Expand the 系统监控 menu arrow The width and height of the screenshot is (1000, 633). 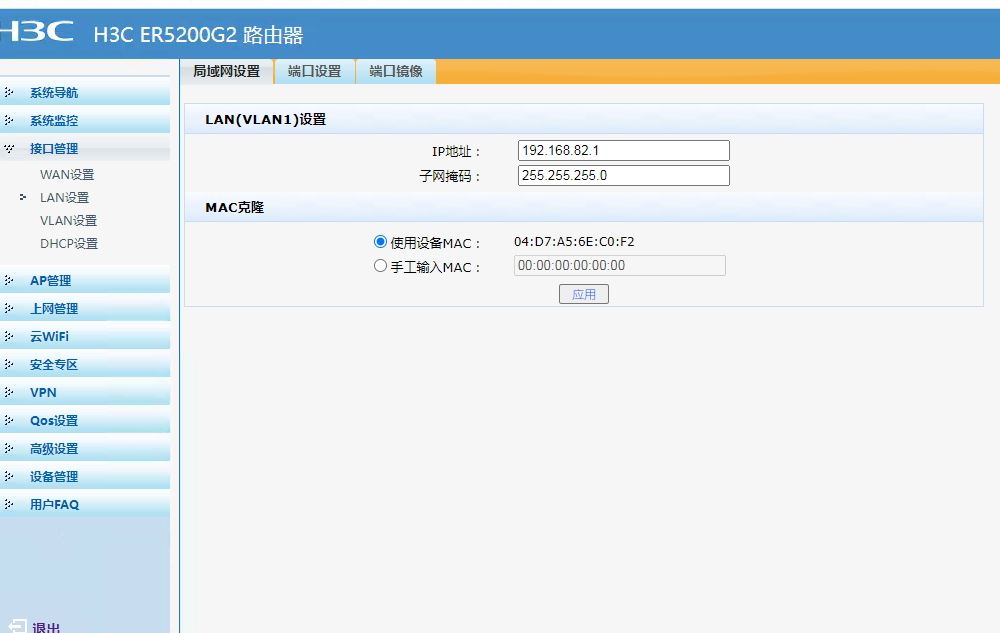point(9,120)
